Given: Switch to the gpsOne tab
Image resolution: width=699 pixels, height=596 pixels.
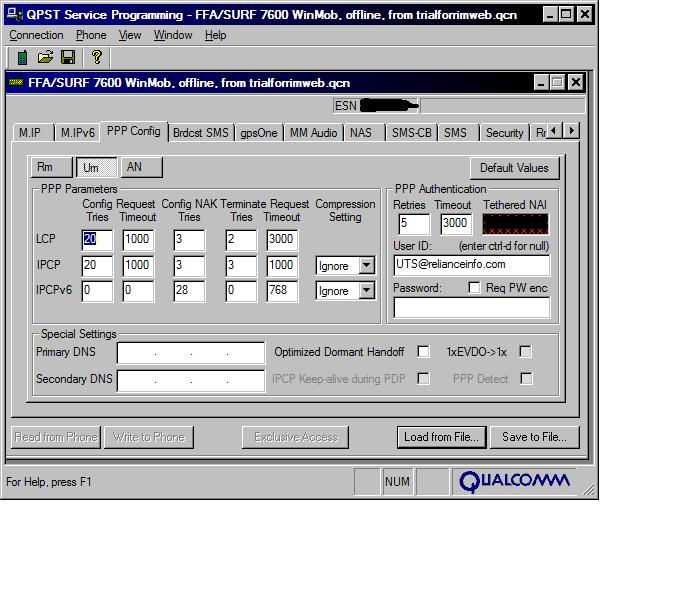Looking at the screenshot, I should tap(259, 133).
